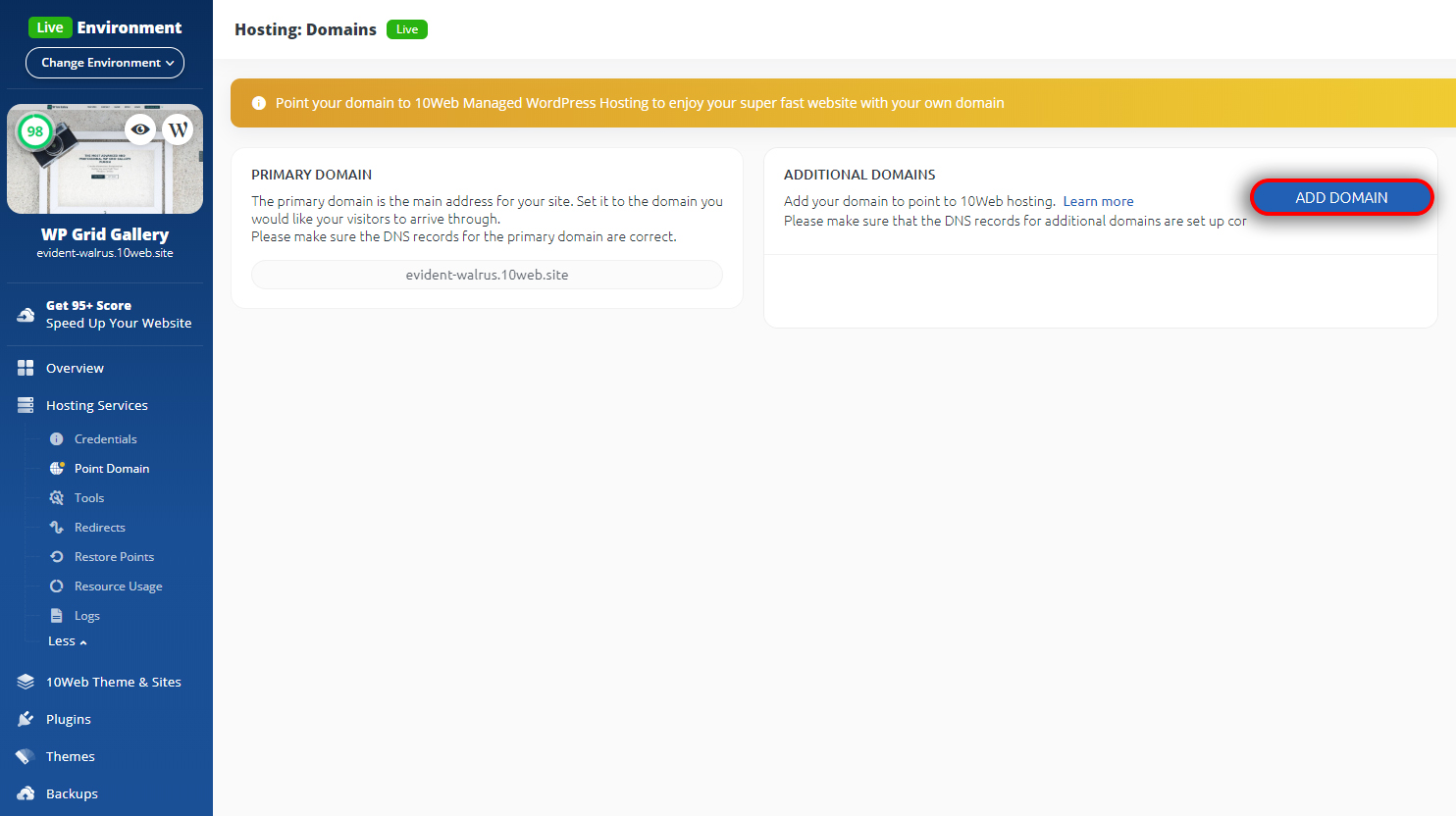
Task: Go to Credentials page
Action: pos(106,439)
